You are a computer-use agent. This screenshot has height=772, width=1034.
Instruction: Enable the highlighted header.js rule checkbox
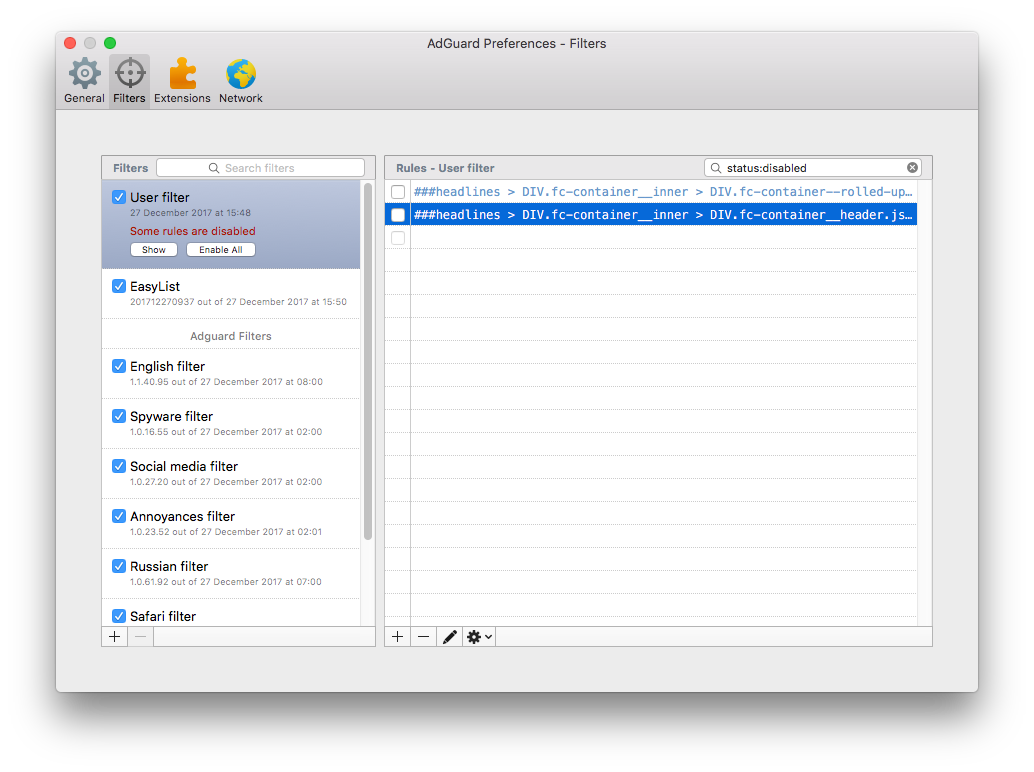coord(398,215)
